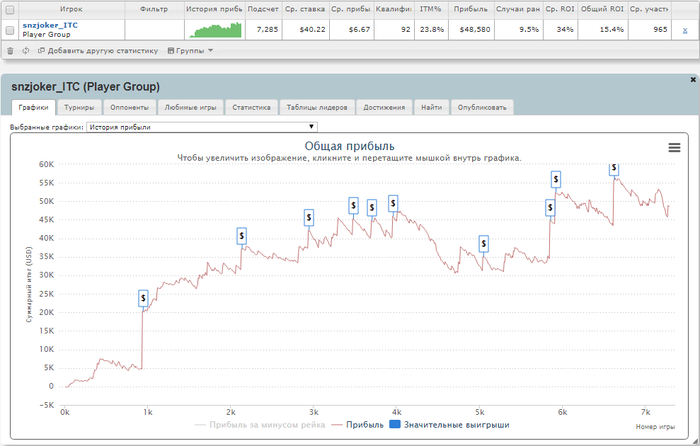This screenshot has height=446, width=700.
Task: Close the snzjoker_ITC panel with the x
Action: point(693,79)
